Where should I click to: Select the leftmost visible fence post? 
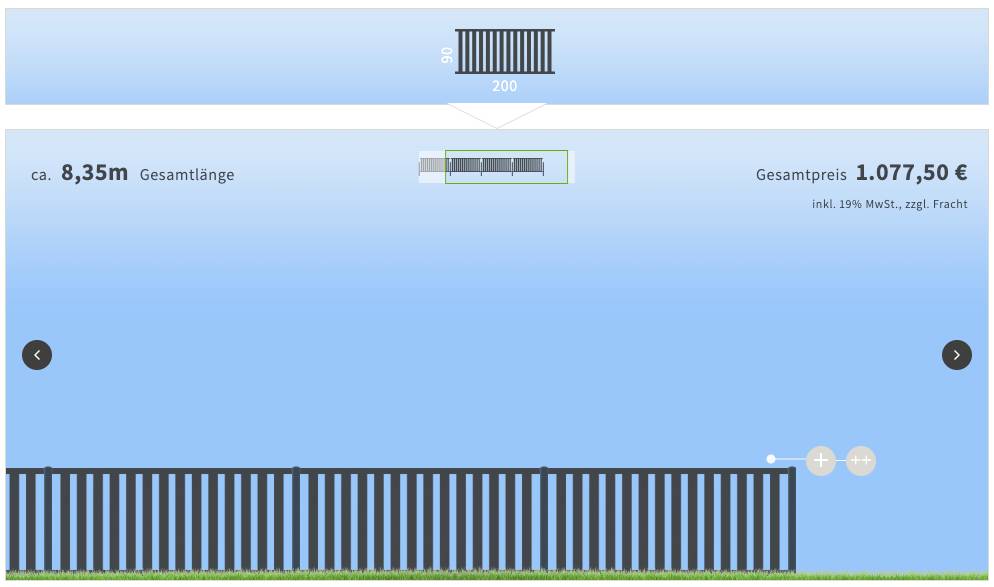tap(48, 520)
